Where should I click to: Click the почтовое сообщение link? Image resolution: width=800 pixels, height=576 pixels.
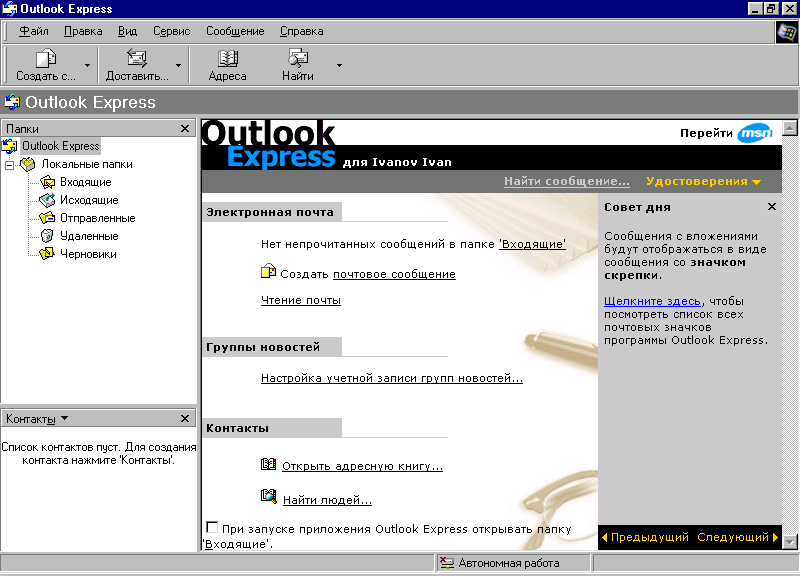coord(394,274)
